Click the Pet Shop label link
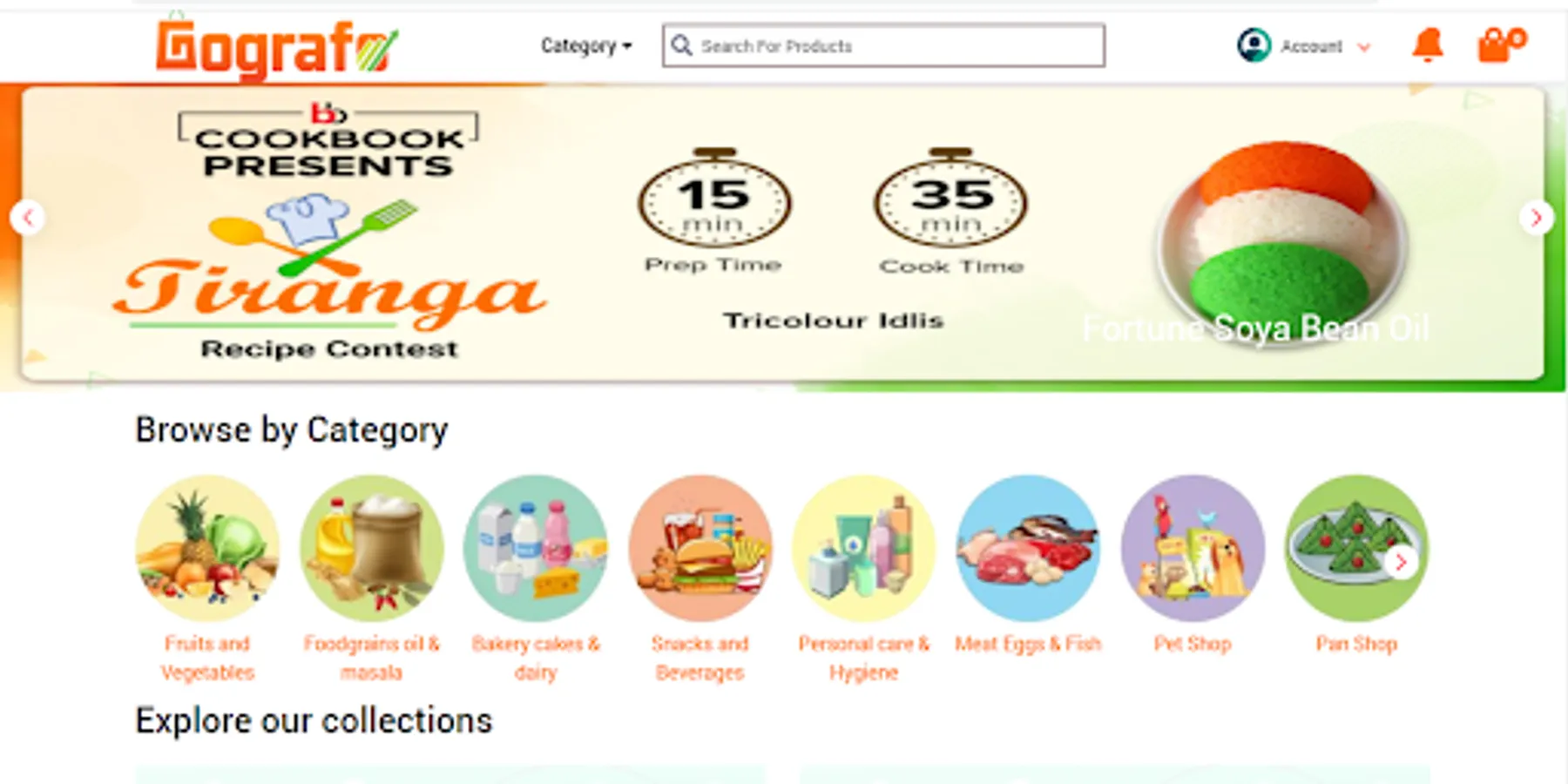Image resolution: width=1568 pixels, height=784 pixels. [x=1193, y=644]
